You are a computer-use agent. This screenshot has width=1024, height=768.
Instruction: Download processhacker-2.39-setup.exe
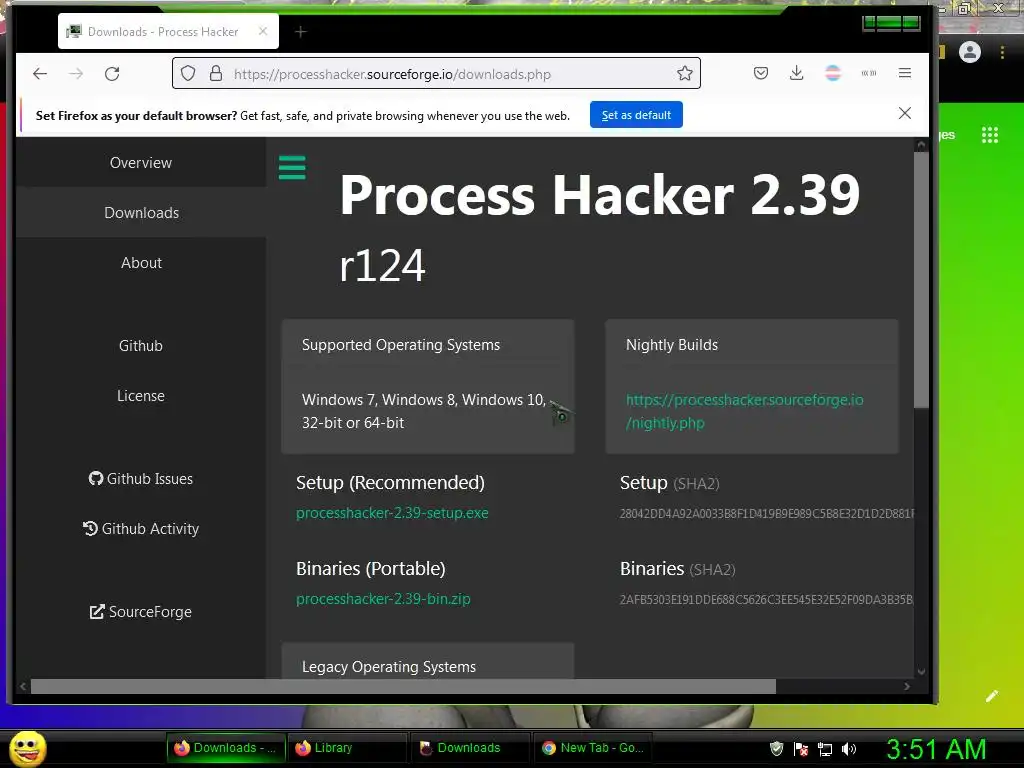point(392,513)
